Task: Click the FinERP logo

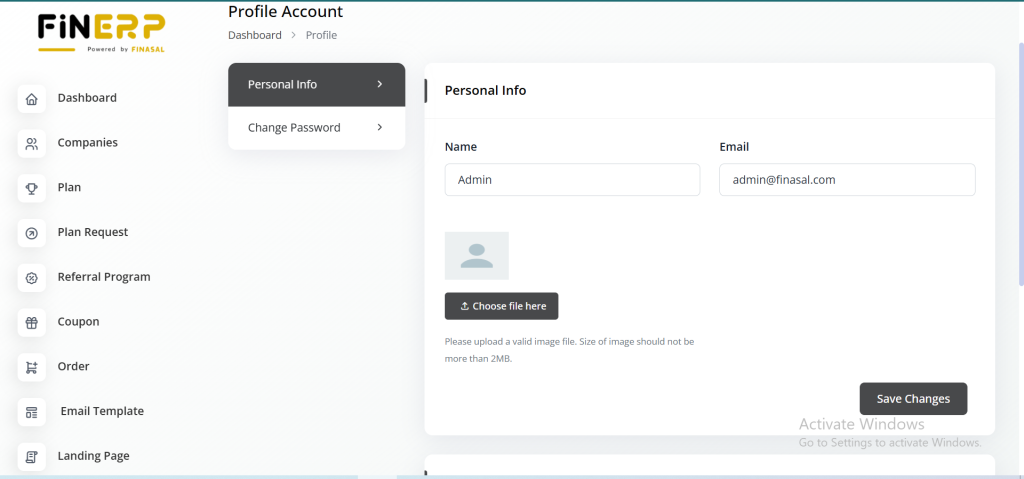Action: pyautogui.click(x=101, y=32)
